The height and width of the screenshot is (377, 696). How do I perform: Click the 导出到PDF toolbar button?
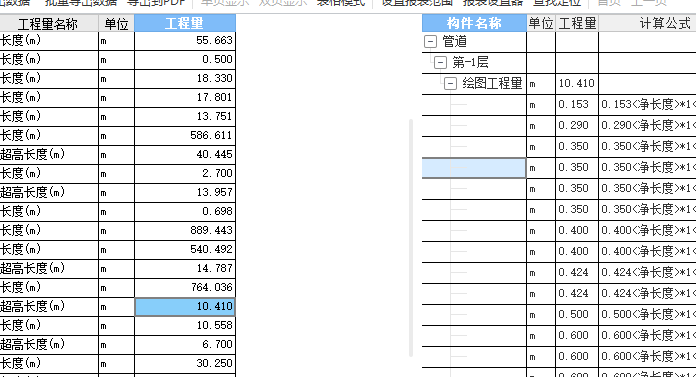point(156,3)
